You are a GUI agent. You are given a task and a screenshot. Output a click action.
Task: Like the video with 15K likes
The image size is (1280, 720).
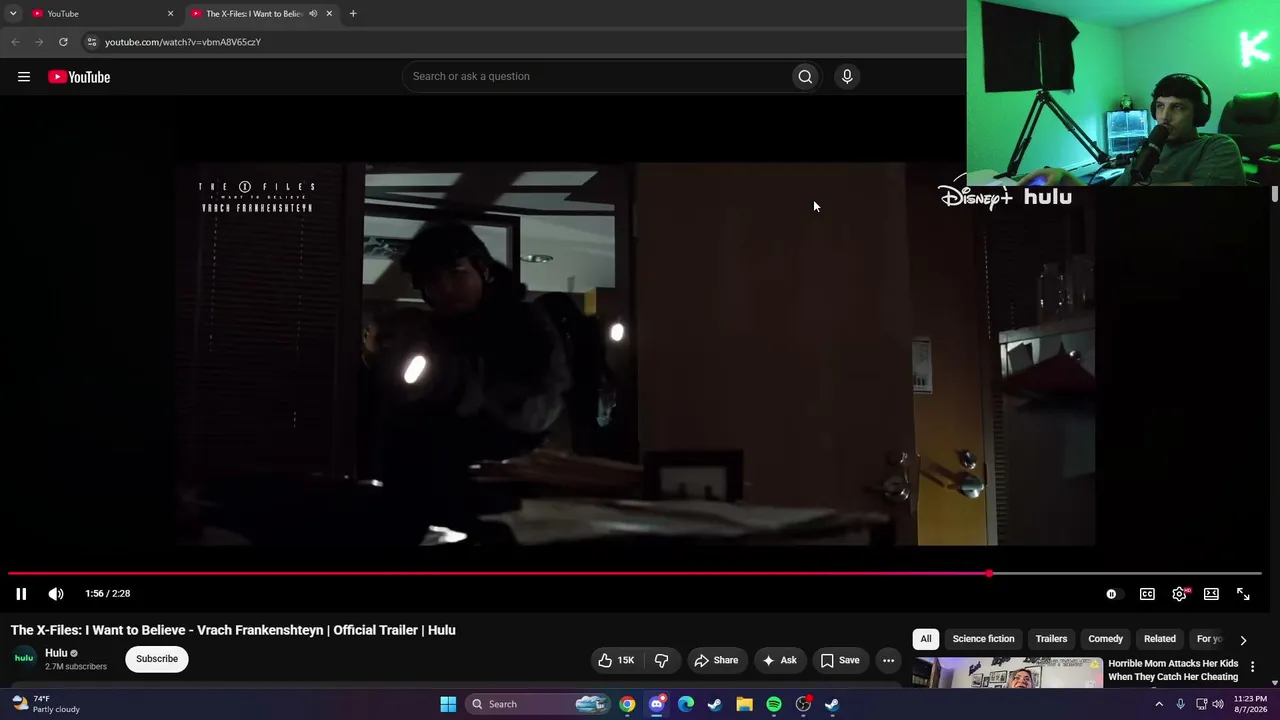[616, 660]
